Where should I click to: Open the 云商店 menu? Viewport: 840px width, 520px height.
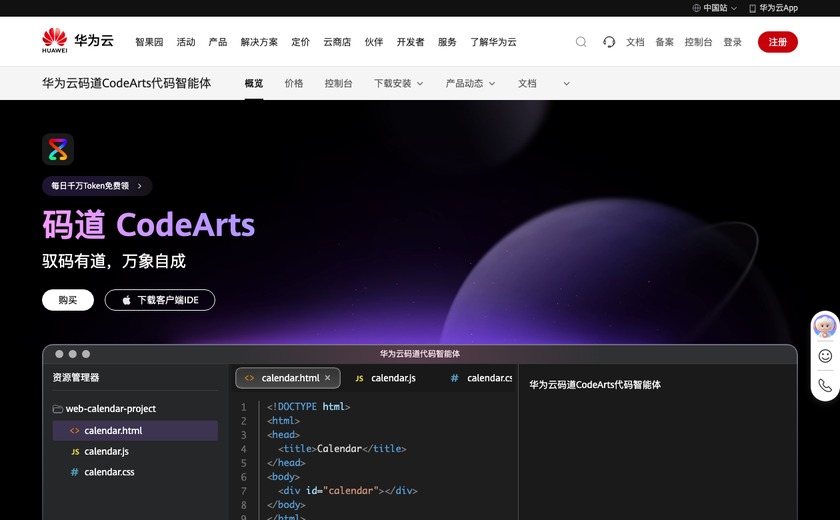coord(337,42)
